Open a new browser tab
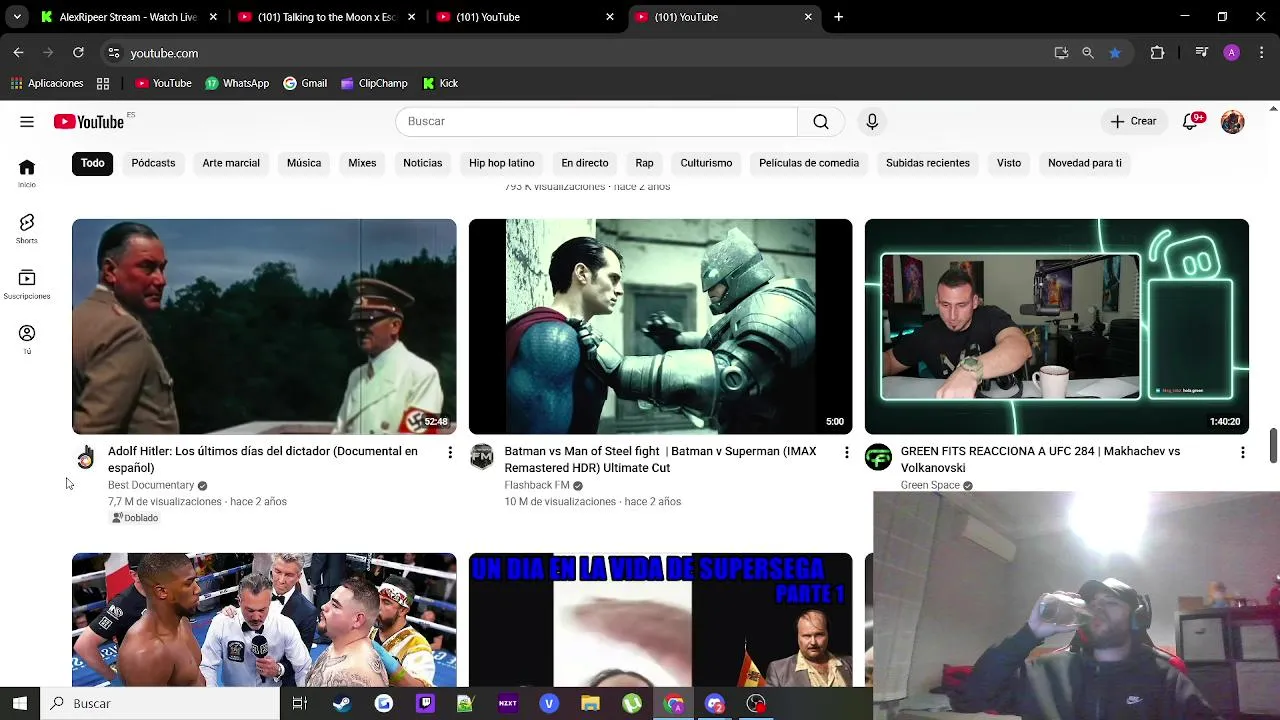 [838, 17]
